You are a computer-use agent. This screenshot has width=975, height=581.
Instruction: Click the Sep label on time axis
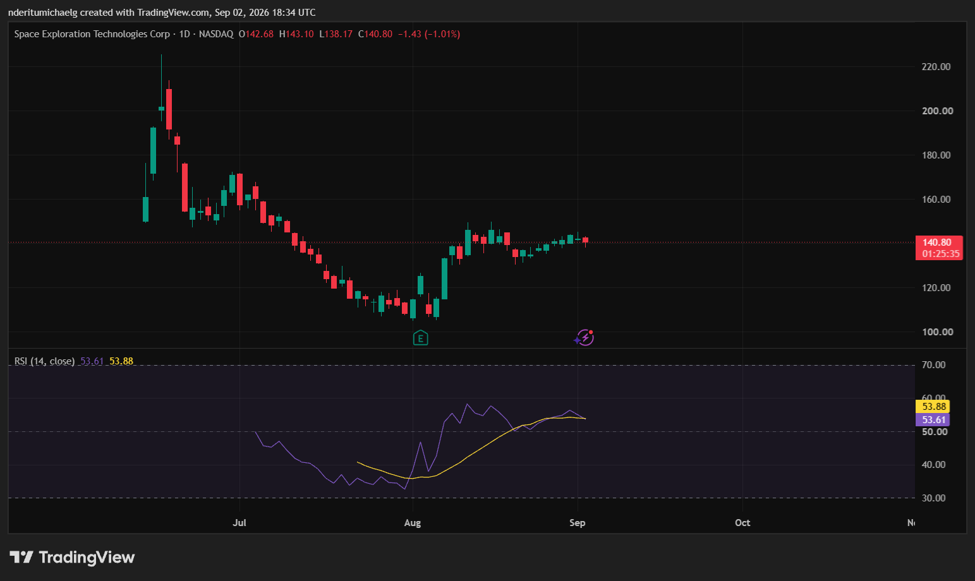pyautogui.click(x=577, y=523)
